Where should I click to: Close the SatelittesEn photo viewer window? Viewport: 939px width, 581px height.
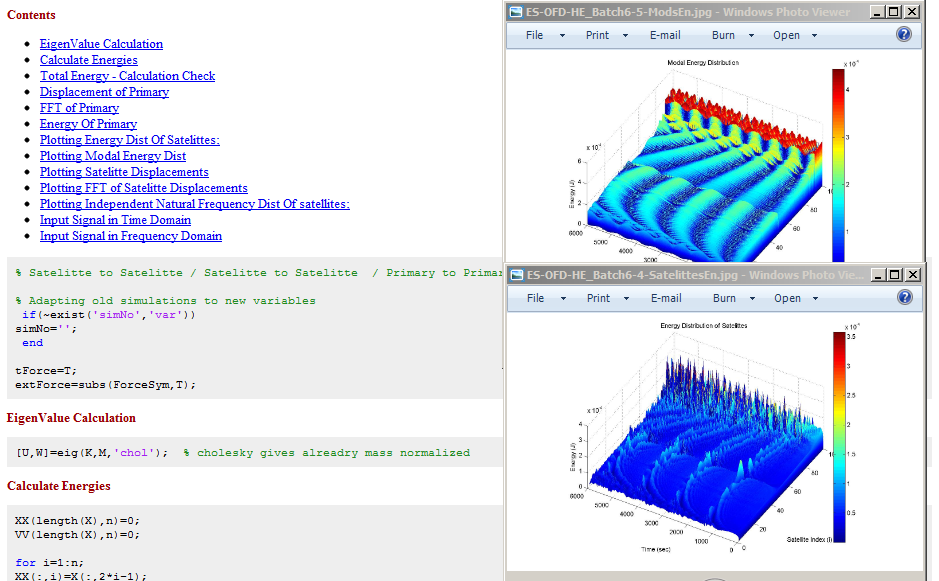913,275
